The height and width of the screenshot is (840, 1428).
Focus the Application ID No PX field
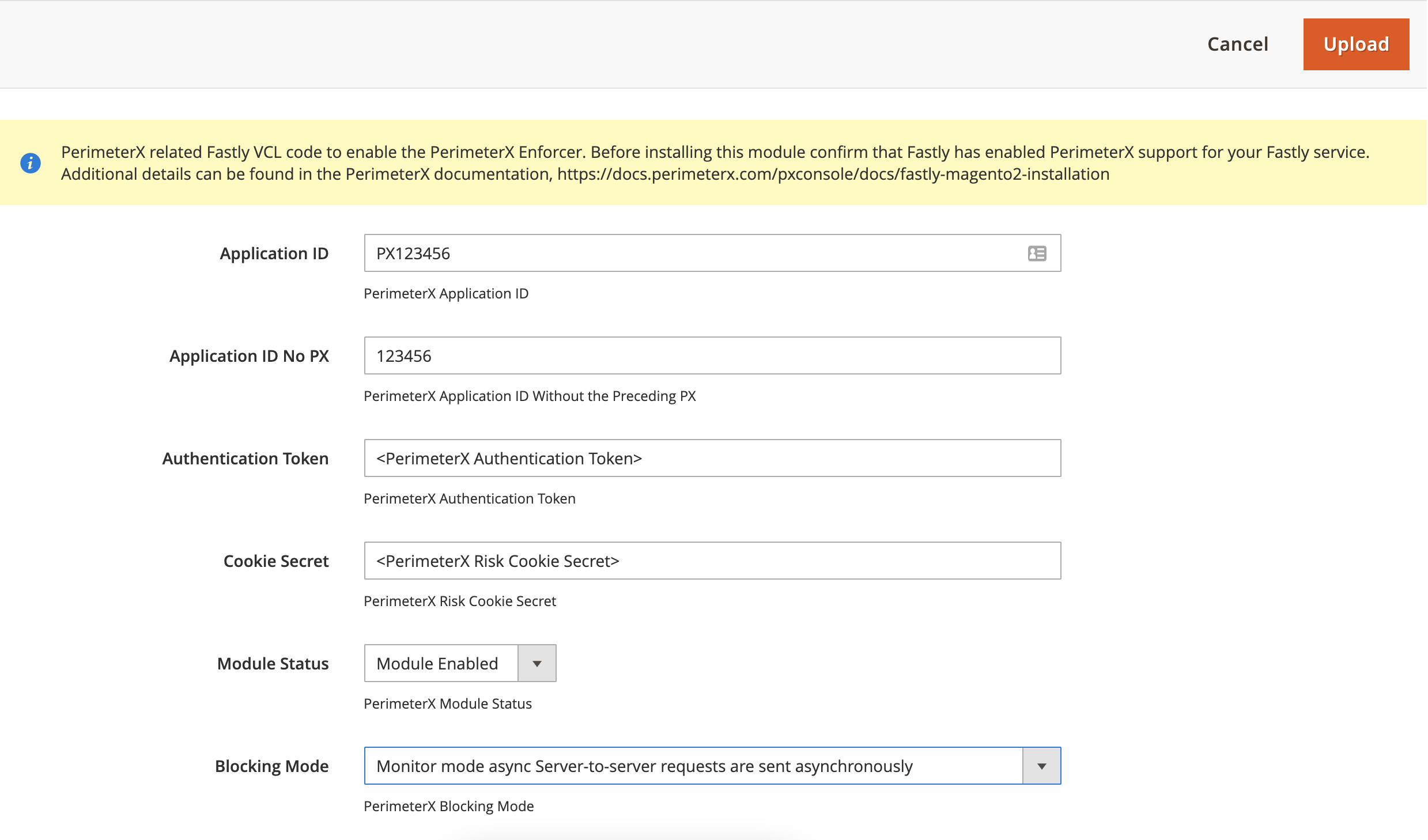[712, 356]
